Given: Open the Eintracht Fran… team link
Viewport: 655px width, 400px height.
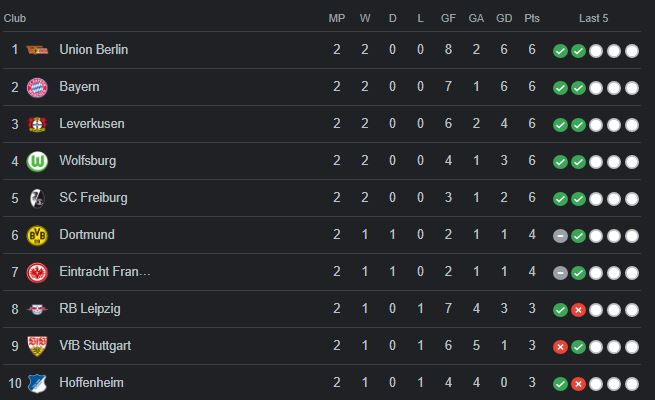Looking at the screenshot, I should coord(104,271).
